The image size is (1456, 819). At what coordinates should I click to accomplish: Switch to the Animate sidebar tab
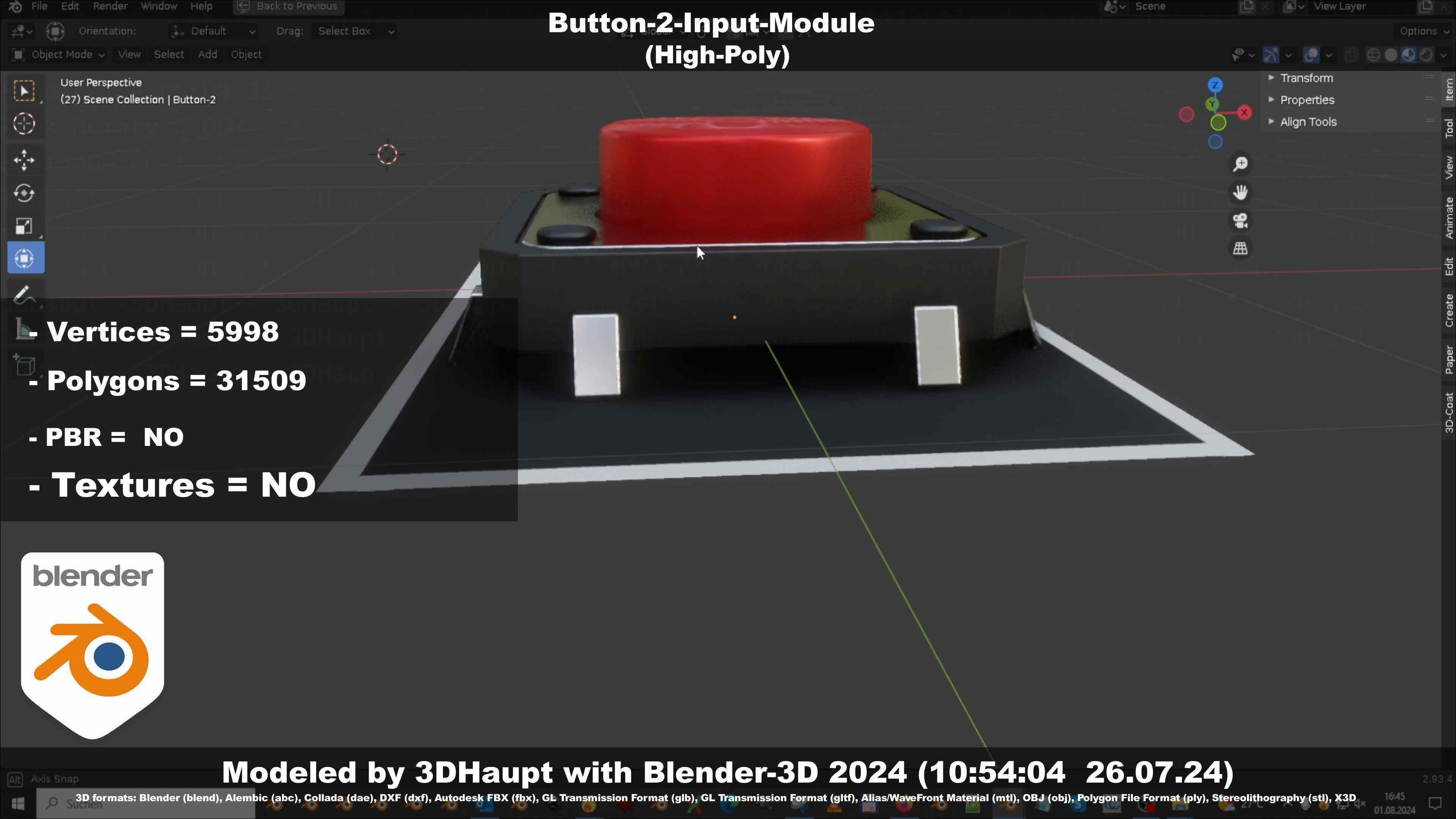[1449, 218]
